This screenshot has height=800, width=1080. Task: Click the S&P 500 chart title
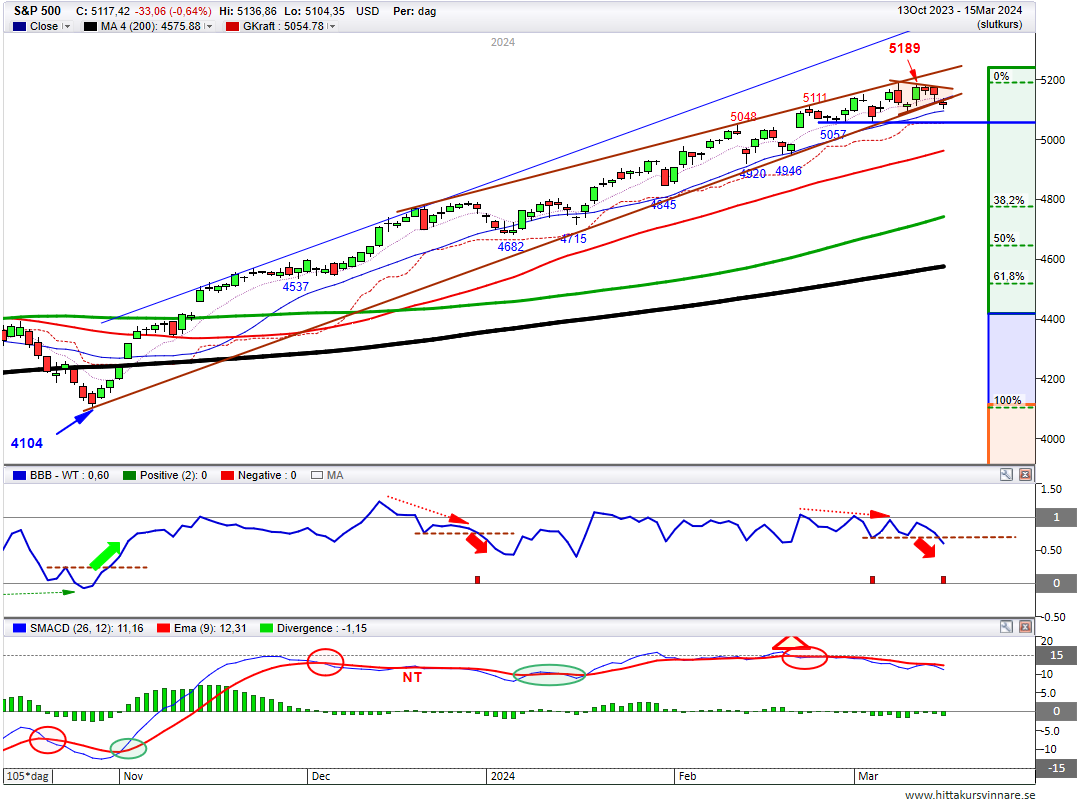click(37, 11)
